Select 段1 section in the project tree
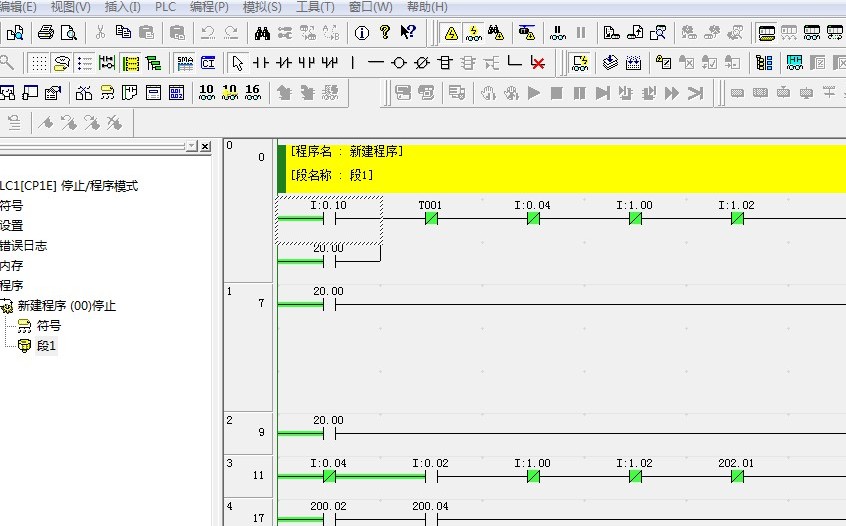 [47, 346]
